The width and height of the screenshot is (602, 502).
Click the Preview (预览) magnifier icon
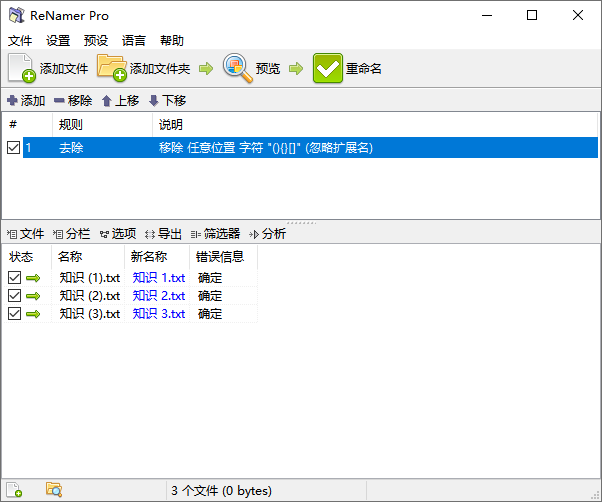pyautogui.click(x=238, y=68)
